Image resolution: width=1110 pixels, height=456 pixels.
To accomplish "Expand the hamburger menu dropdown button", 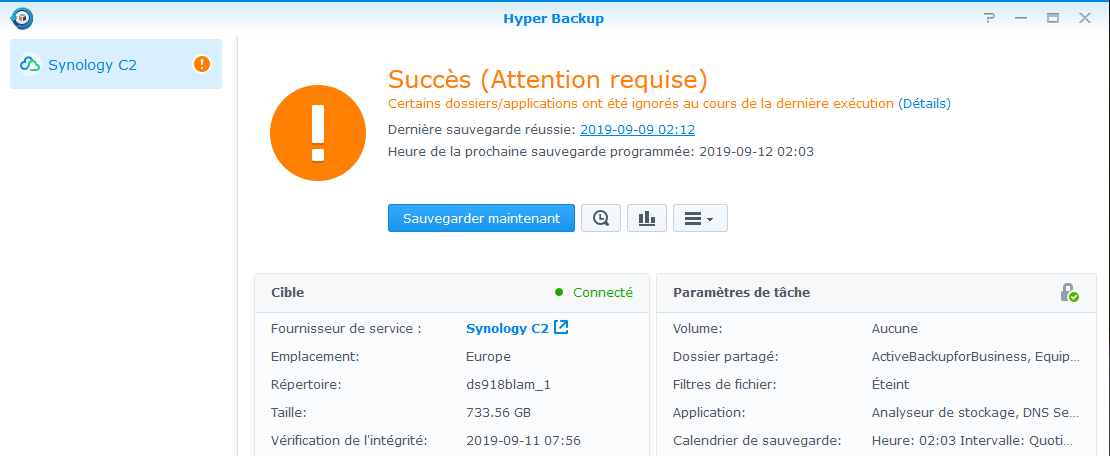I will point(700,218).
